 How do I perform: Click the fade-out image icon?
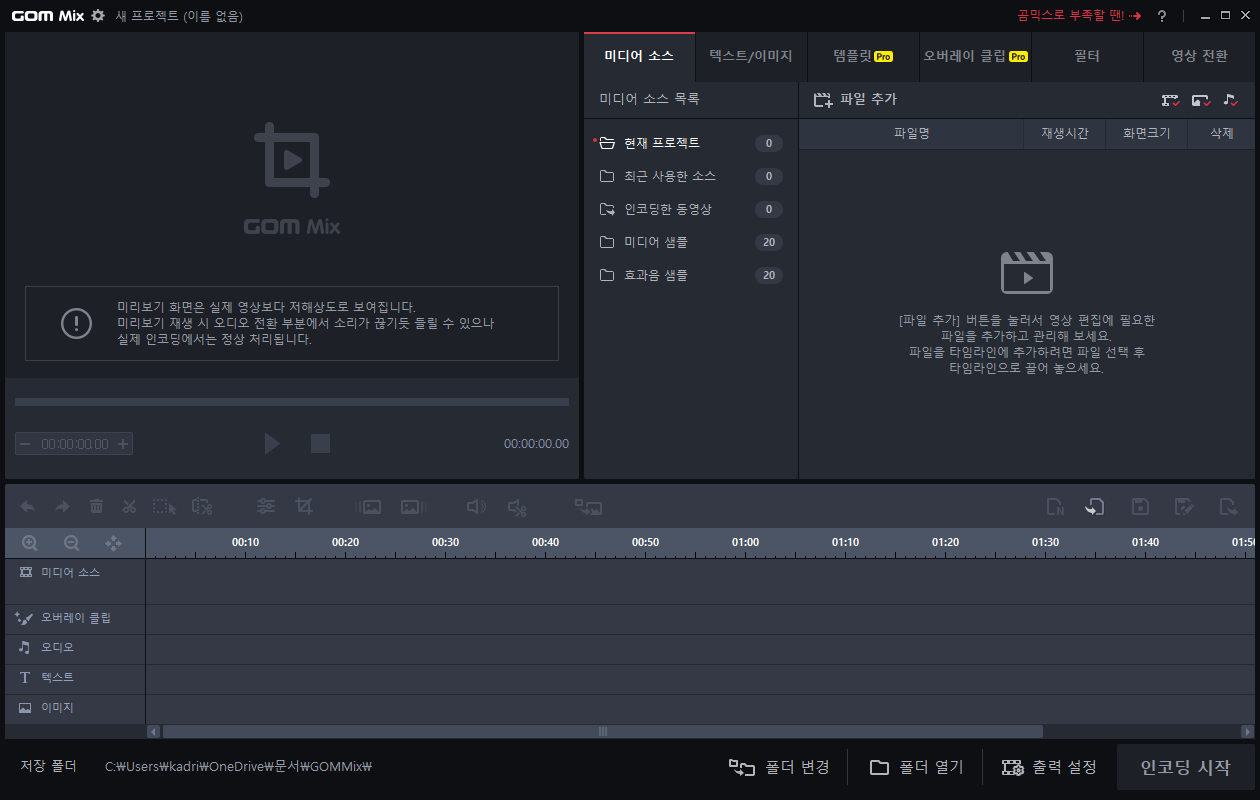click(x=414, y=507)
